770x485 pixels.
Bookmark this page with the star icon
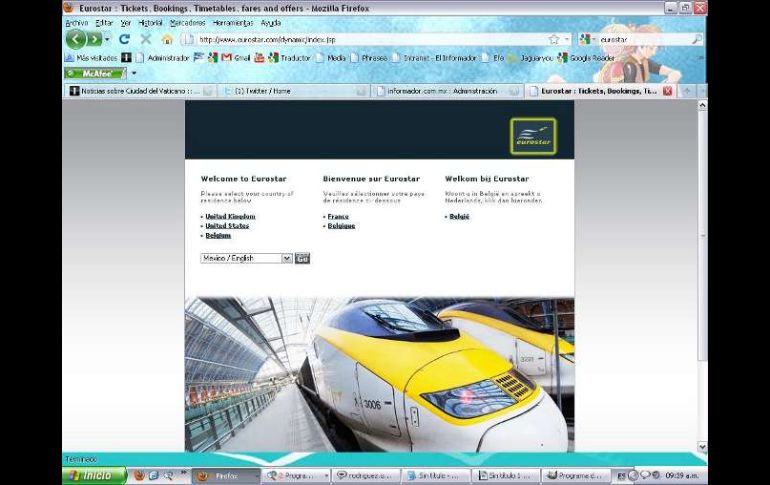coord(553,39)
